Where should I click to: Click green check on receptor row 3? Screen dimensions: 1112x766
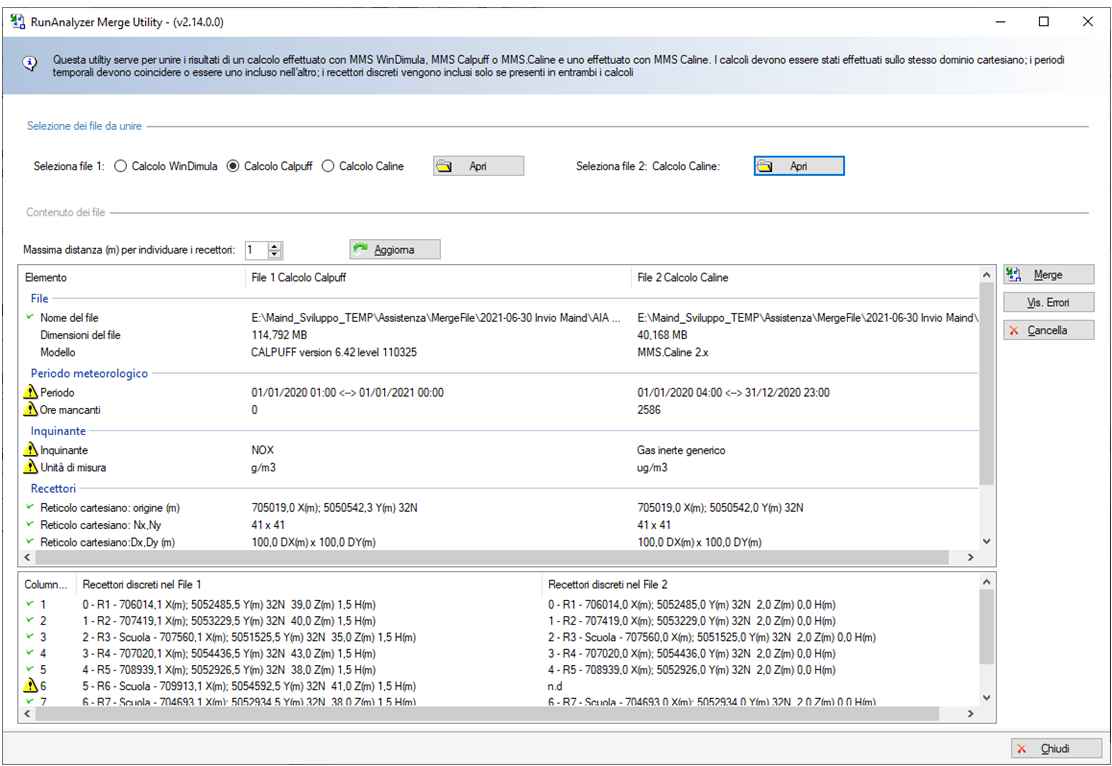click(30, 636)
